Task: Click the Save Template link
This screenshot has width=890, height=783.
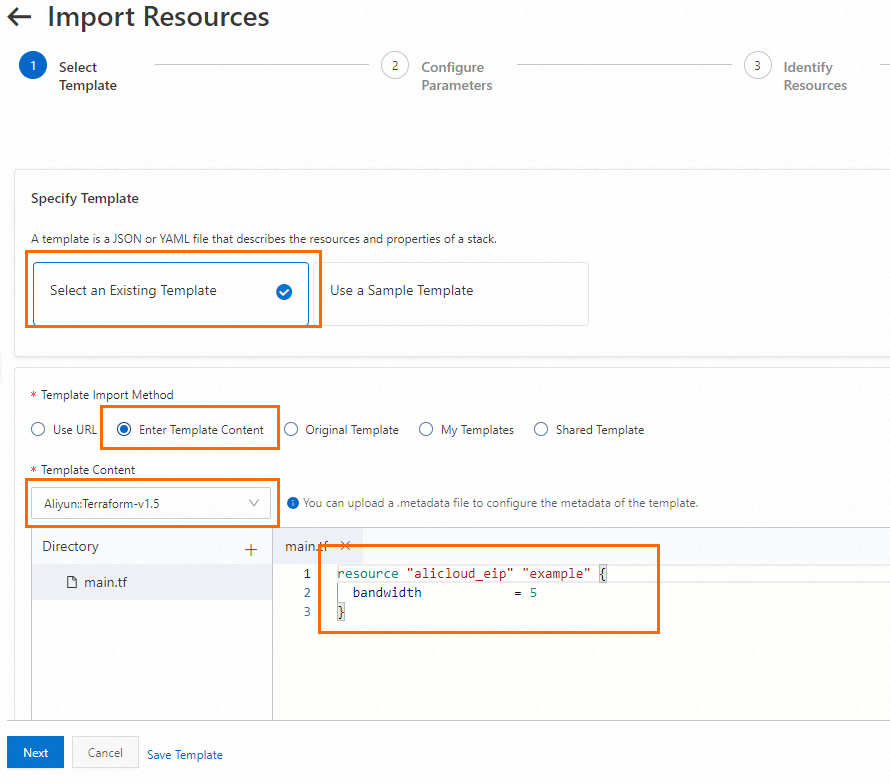Action: 185,755
